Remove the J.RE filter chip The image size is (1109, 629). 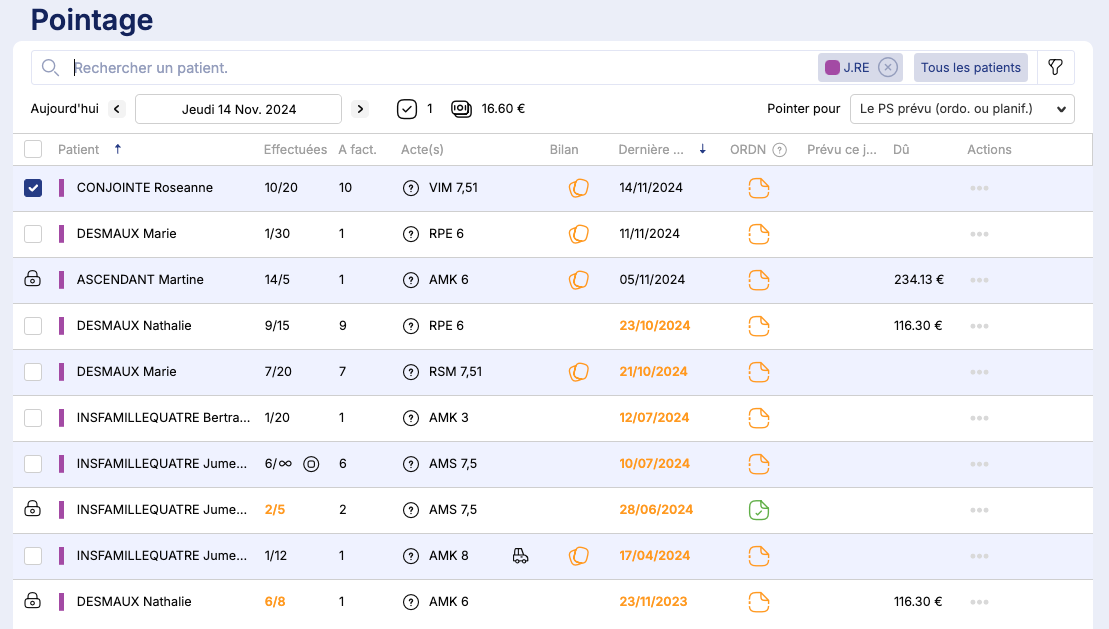click(887, 67)
